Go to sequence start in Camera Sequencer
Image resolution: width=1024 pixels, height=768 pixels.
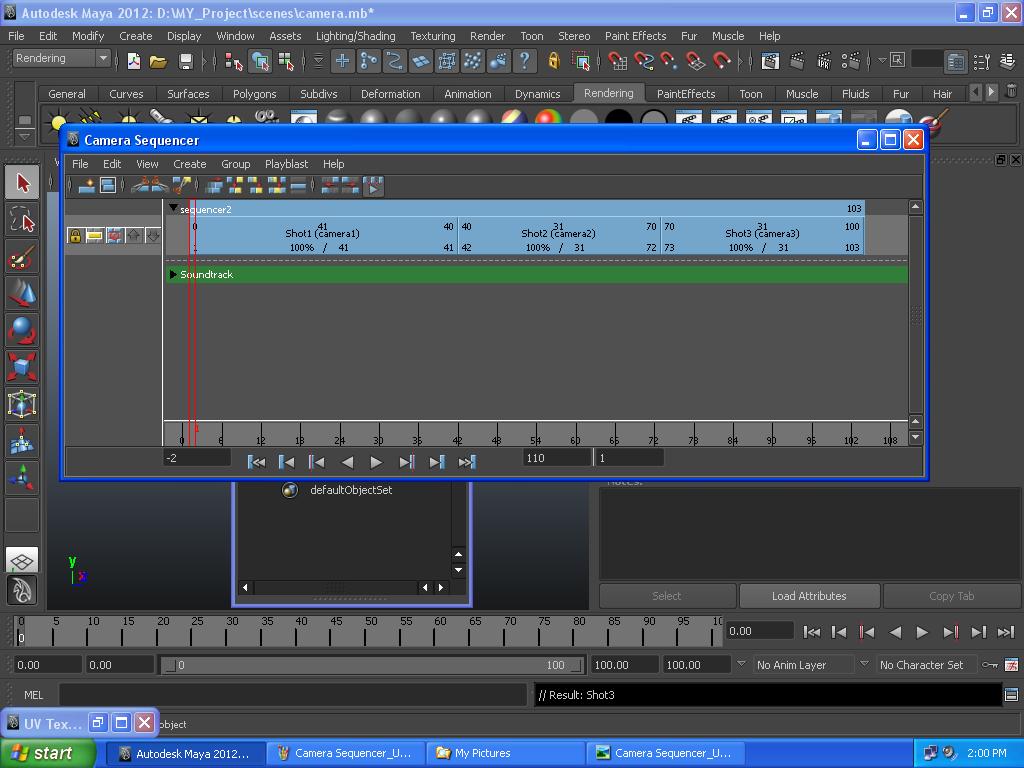(x=256, y=462)
